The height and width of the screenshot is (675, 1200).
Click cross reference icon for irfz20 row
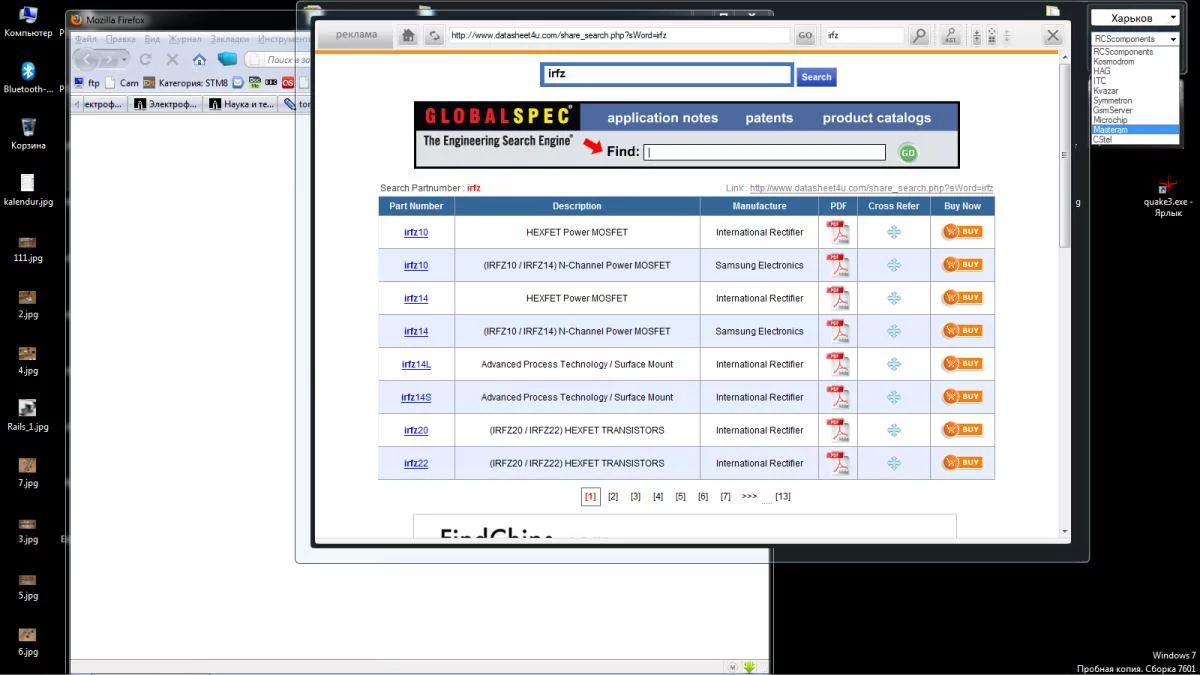[894, 430]
